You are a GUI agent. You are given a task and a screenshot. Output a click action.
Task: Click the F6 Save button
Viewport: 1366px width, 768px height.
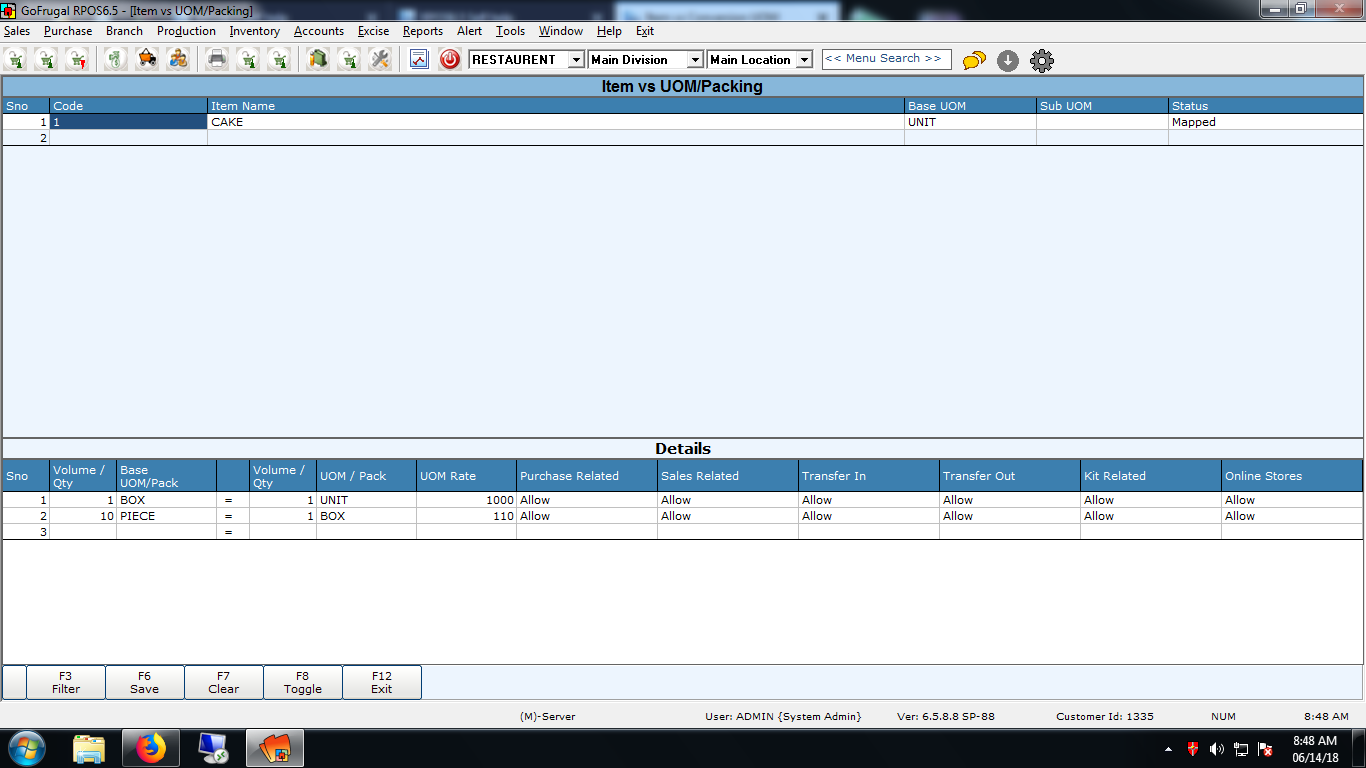point(144,682)
